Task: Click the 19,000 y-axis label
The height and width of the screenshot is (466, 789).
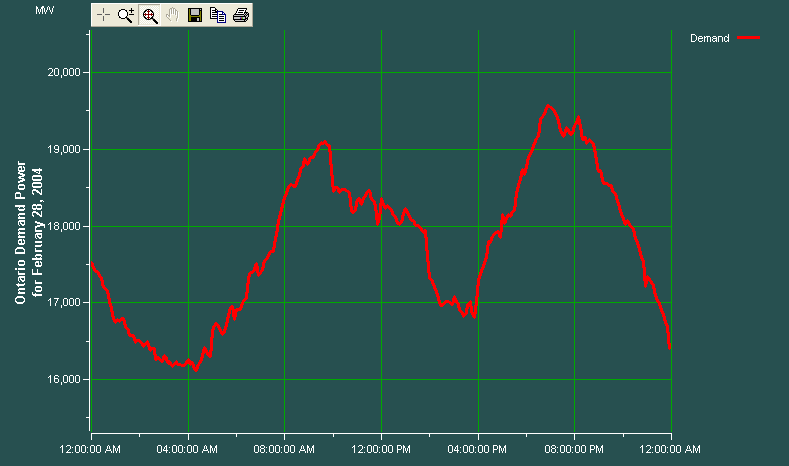Action: tap(67, 150)
